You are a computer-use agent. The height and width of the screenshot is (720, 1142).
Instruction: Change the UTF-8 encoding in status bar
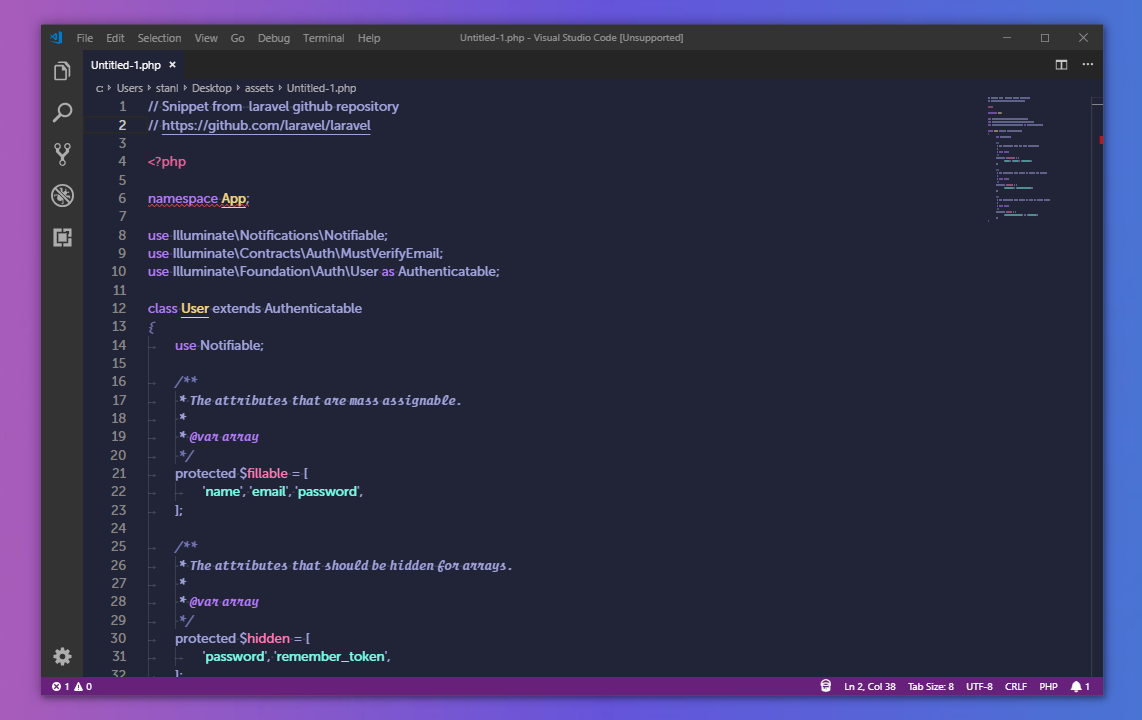coord(979,687)
